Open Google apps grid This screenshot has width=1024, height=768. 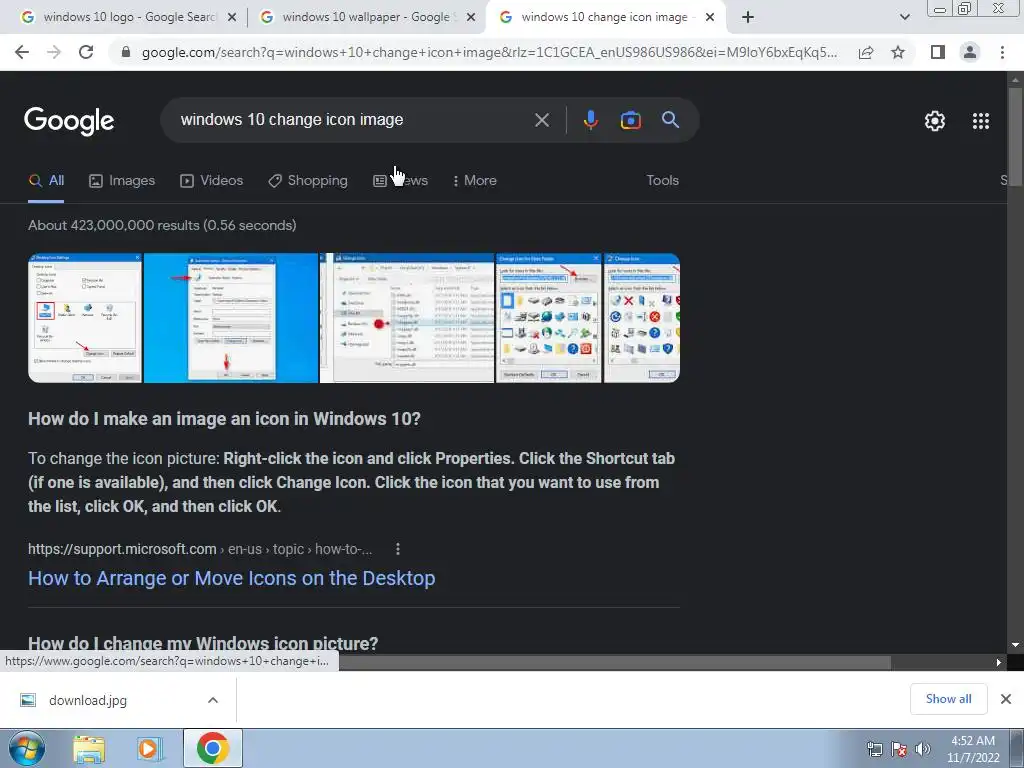click(981, 121)
